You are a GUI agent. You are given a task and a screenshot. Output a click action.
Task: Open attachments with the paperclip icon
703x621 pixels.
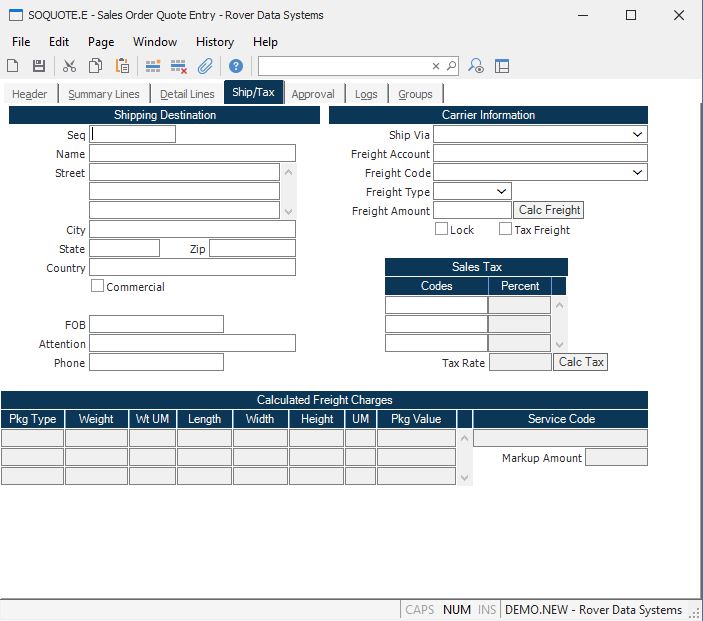205,66
